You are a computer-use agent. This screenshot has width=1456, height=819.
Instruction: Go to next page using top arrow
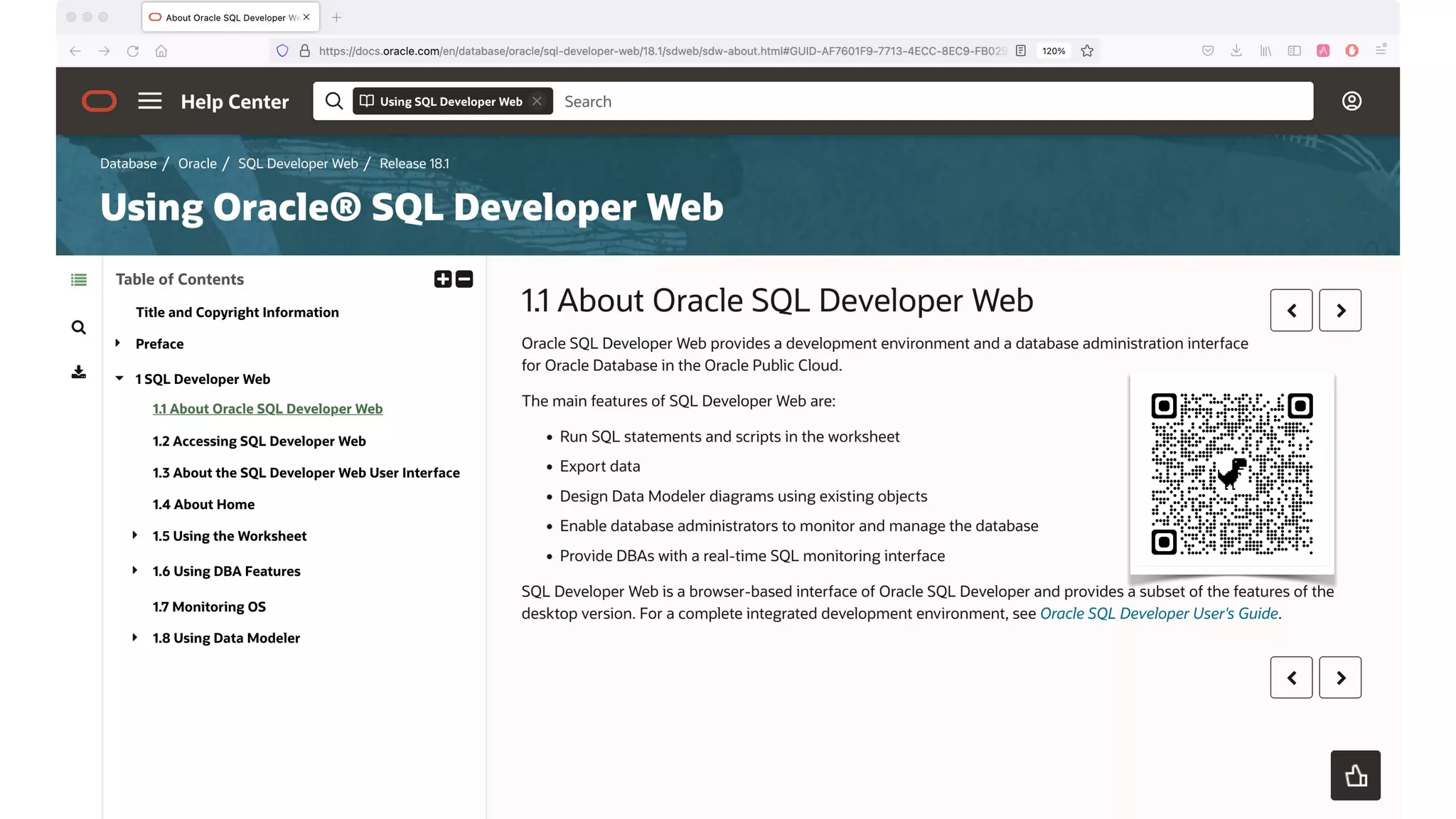1339,310
